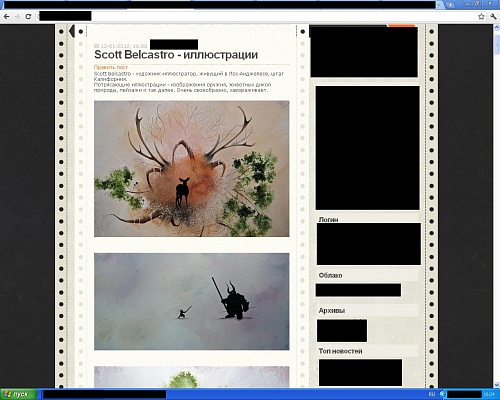Go back using browser back arrow

pos(7,16)
